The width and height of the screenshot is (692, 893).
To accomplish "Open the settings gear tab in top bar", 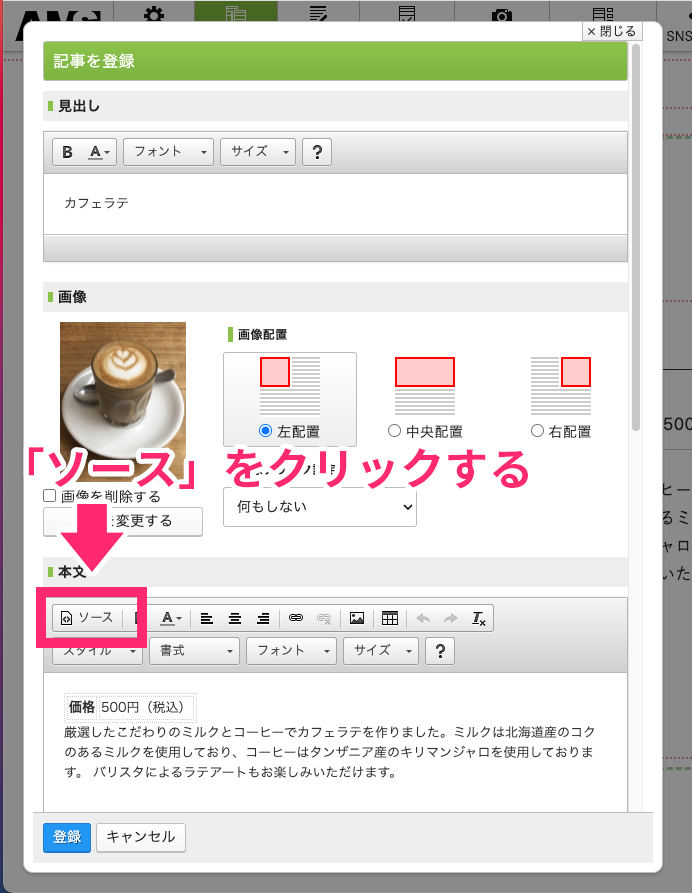I will pyautogui.click(x=153, y=17).
